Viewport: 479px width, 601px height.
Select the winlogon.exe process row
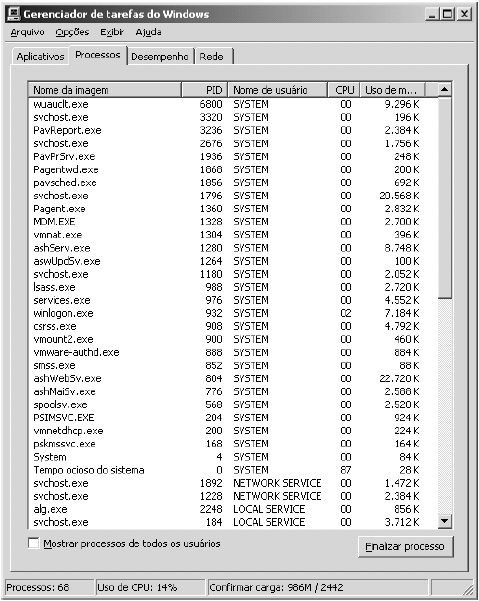(x=233, y=313)
